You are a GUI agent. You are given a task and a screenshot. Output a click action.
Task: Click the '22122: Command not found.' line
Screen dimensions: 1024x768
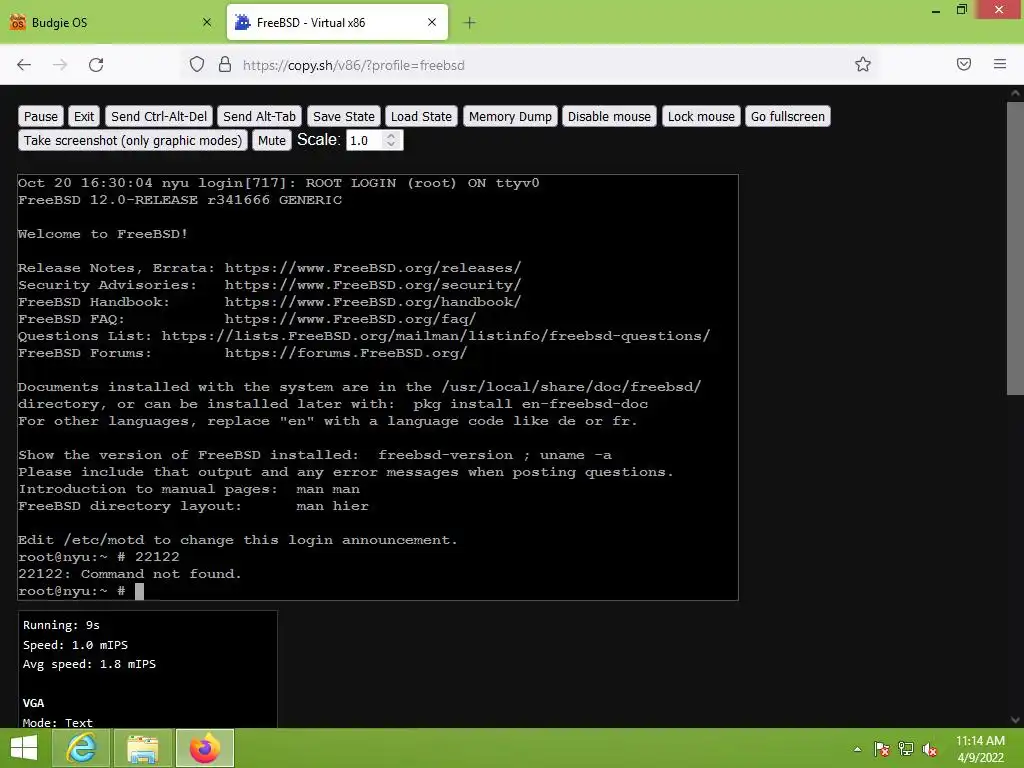pos(129,574)
